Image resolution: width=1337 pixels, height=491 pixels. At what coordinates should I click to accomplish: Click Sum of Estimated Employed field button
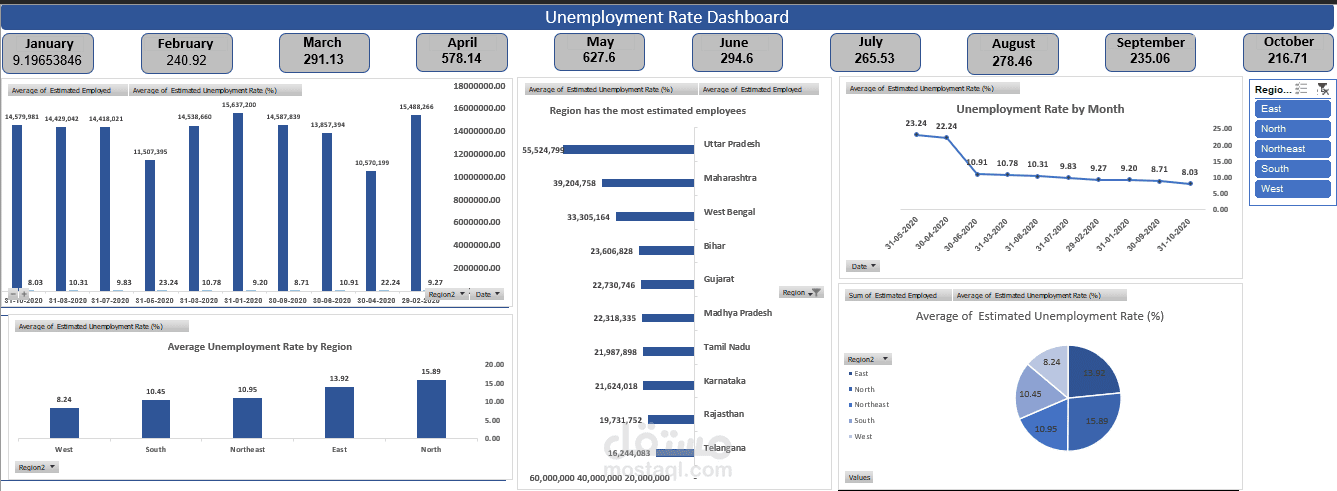(x=897, y=296)
